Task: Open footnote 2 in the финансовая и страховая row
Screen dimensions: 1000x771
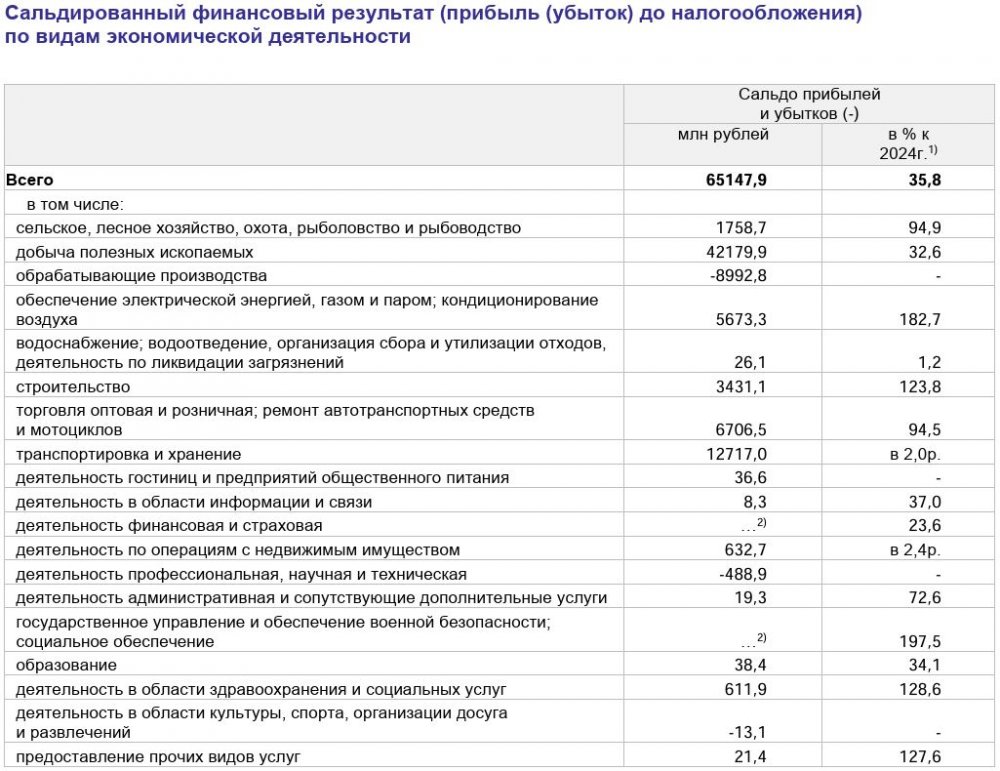Action: (x=761, y=523)
